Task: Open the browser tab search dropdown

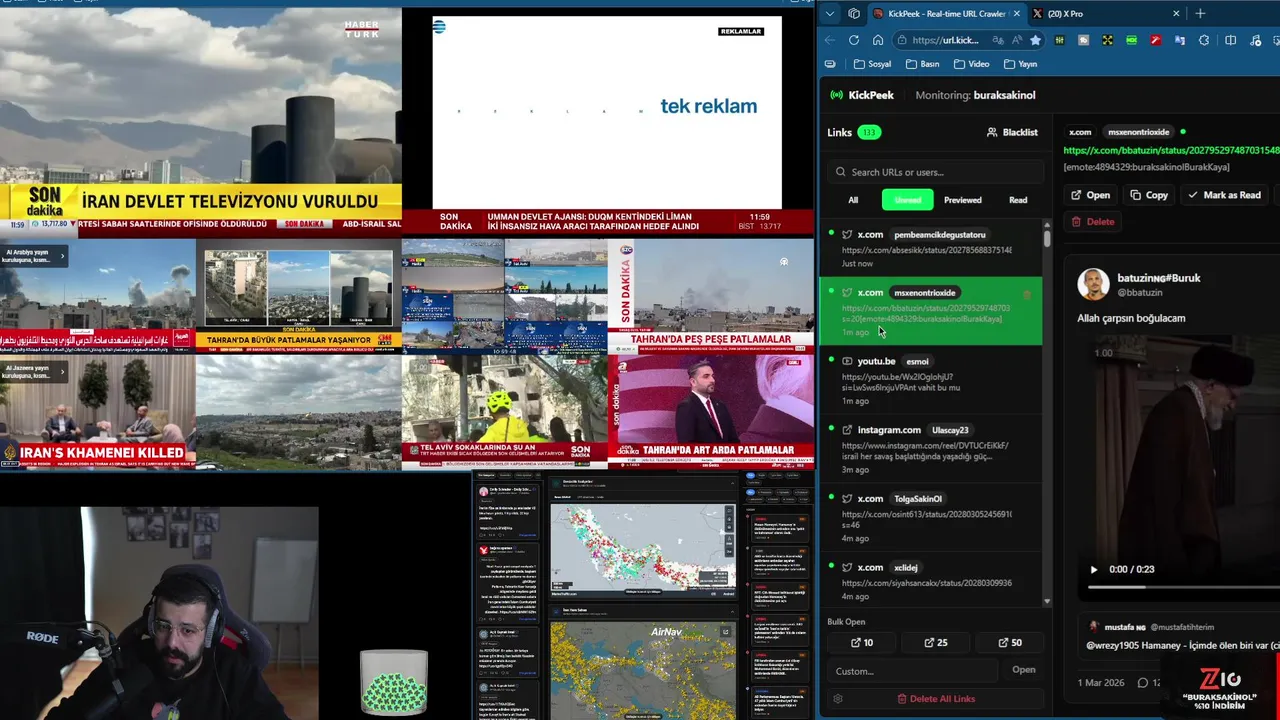Action: 829,13
